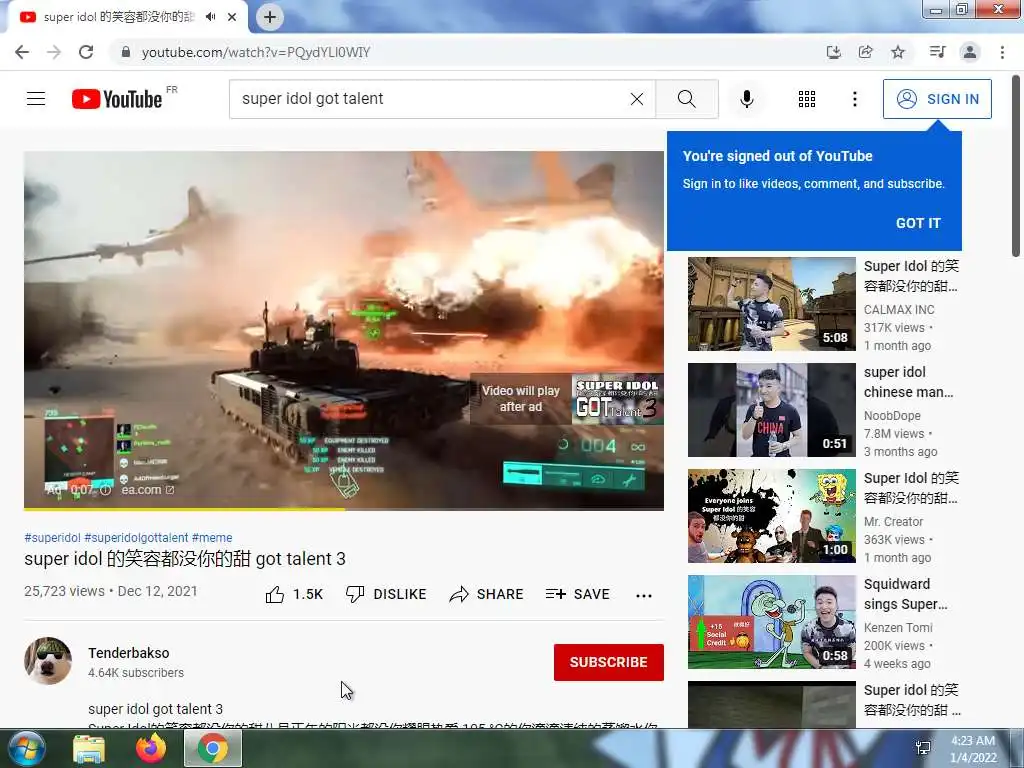The image size is (1024, 768).
Task: Visit the ea.com advertiser link
Action: coord(148,490)
